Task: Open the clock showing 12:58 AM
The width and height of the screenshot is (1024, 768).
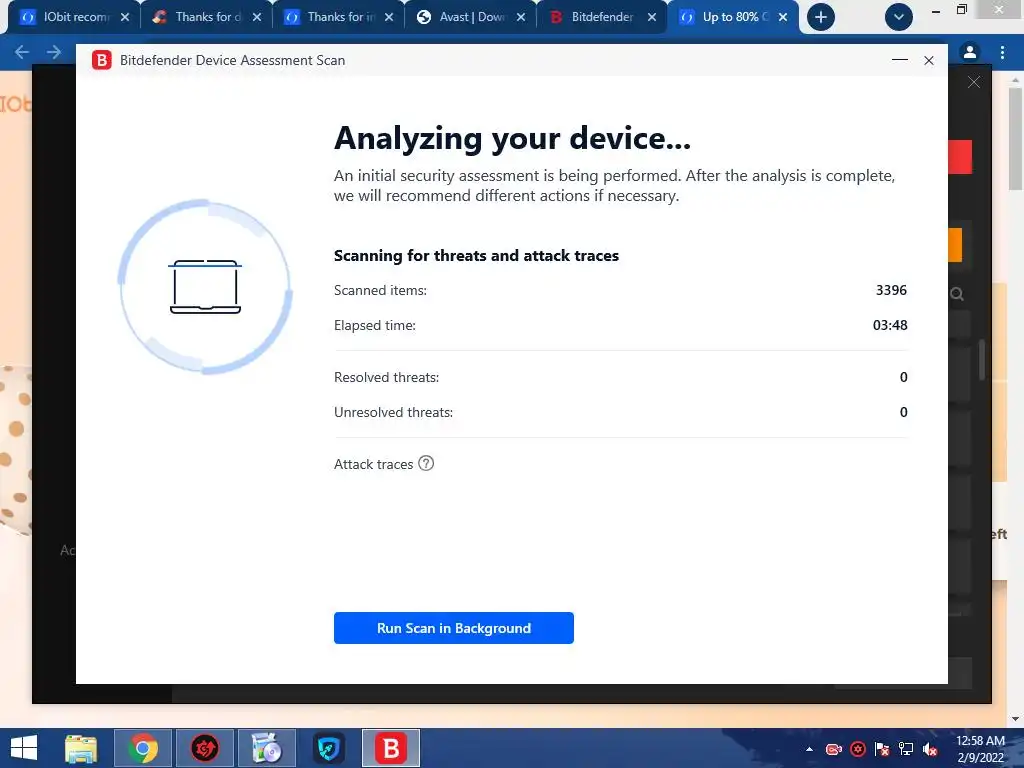Action: coord(980,749)
